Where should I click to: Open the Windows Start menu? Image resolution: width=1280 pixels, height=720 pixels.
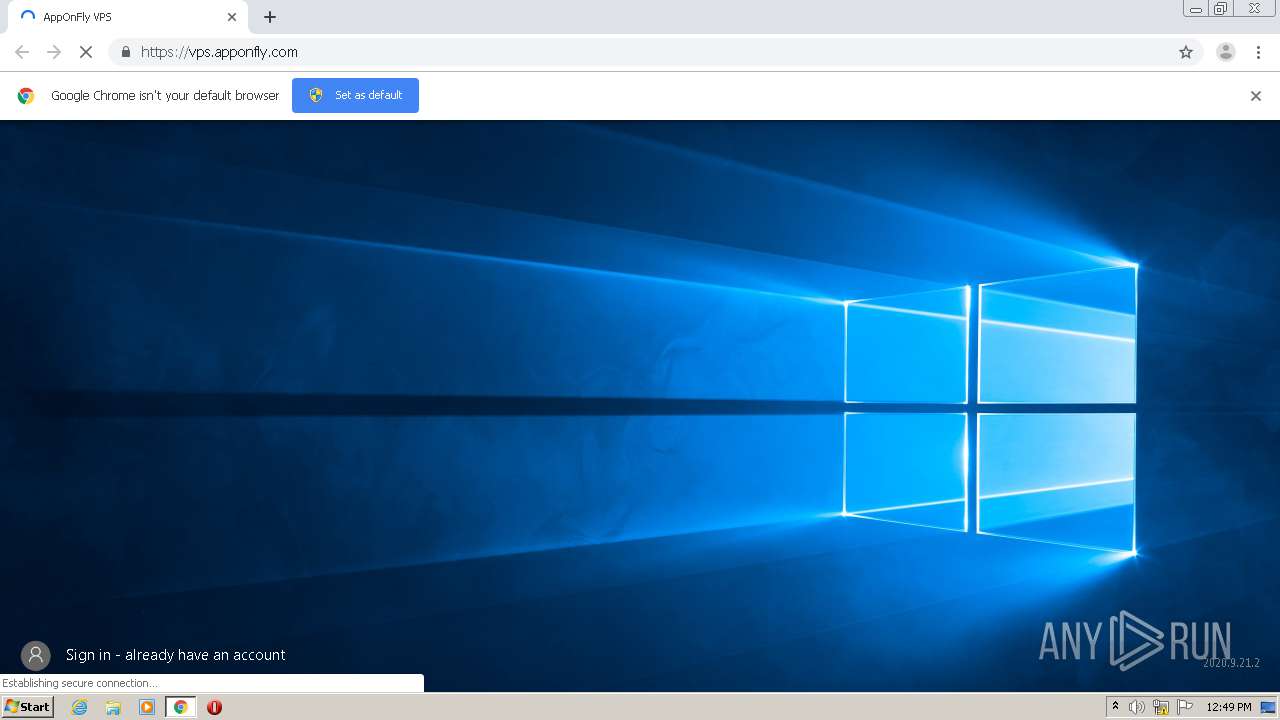[x=28, y=707]
